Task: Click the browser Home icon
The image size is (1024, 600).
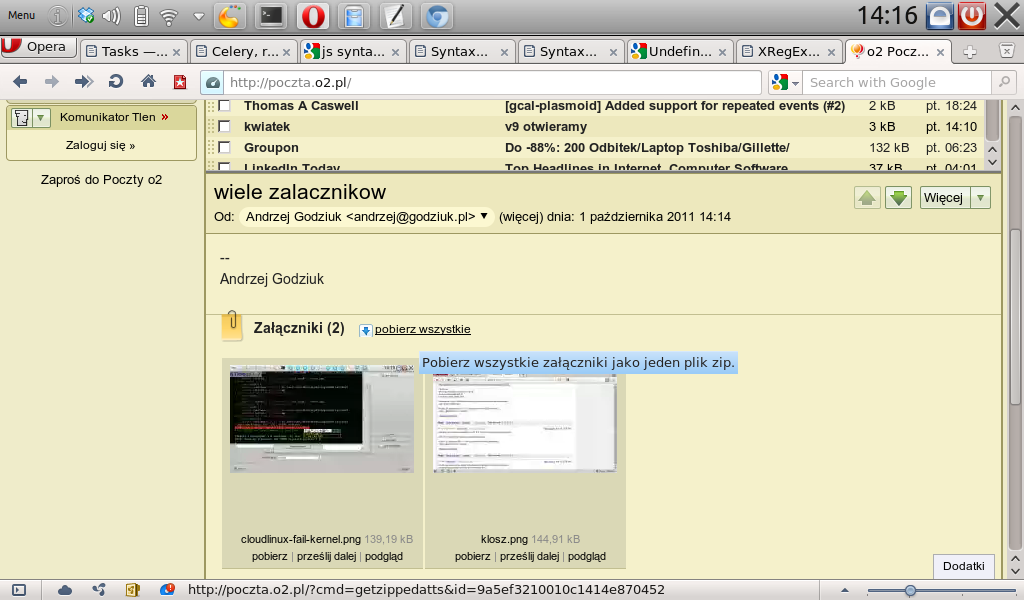Action: coord(148,82)
